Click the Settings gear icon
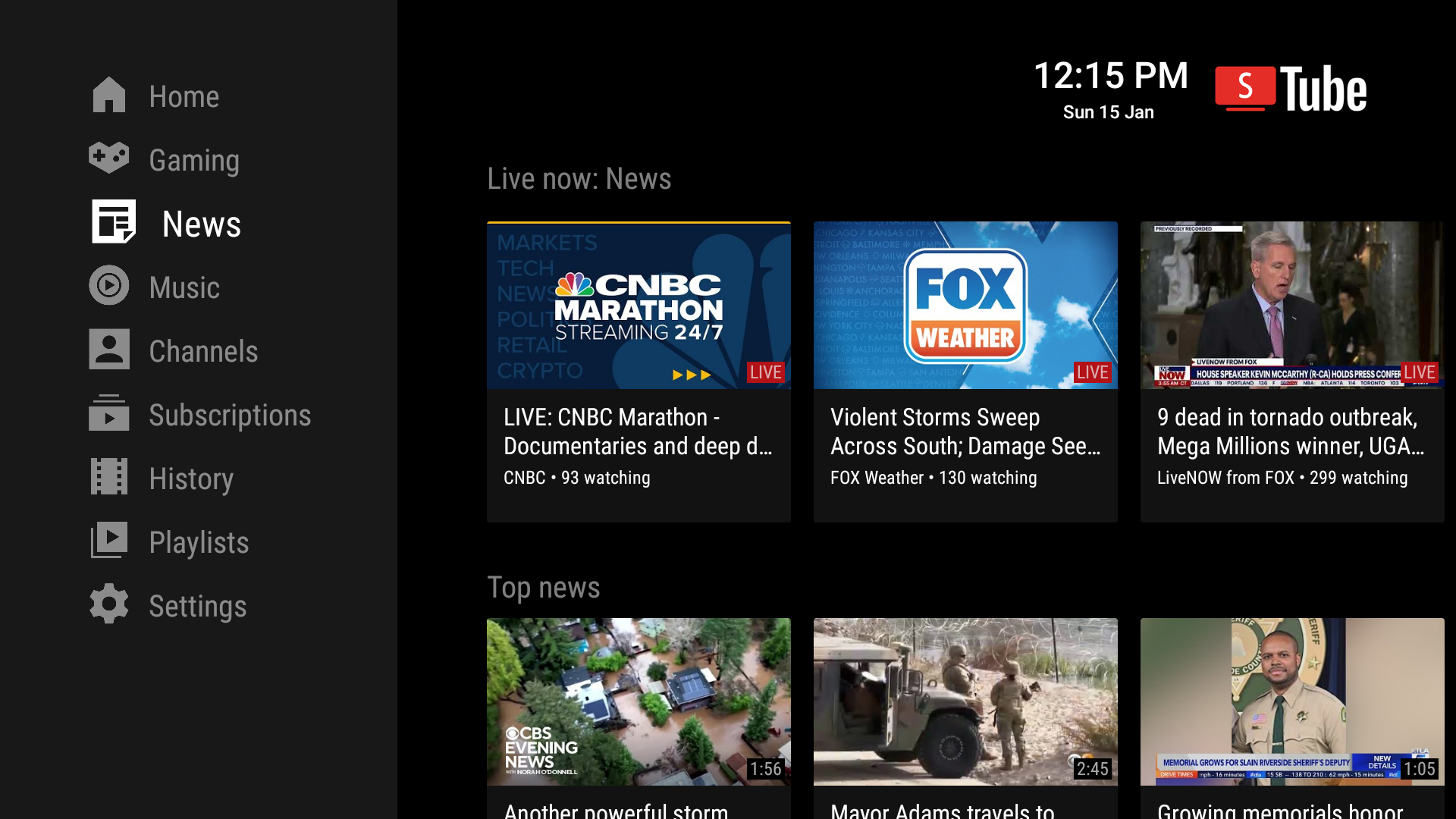The height and width of the screenshot is (819, 1456). [x=108, y=604]
